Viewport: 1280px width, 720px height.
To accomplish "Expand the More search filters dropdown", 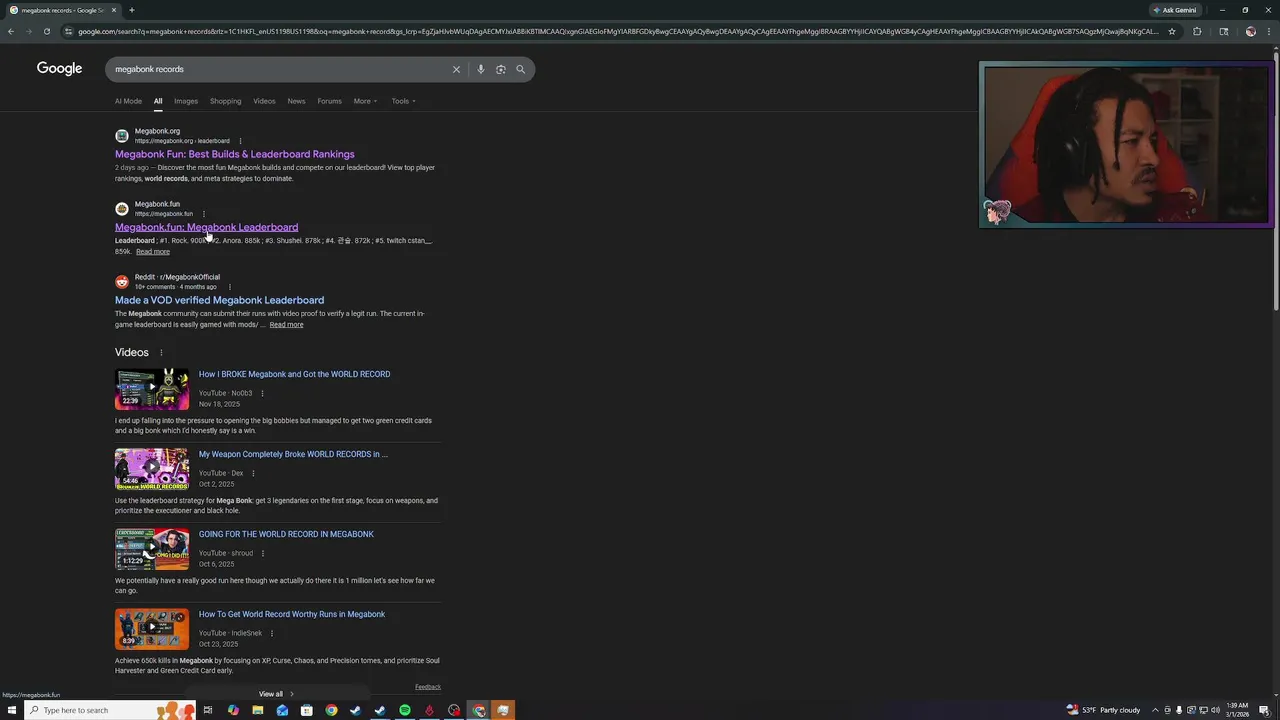I will (365, 101).
